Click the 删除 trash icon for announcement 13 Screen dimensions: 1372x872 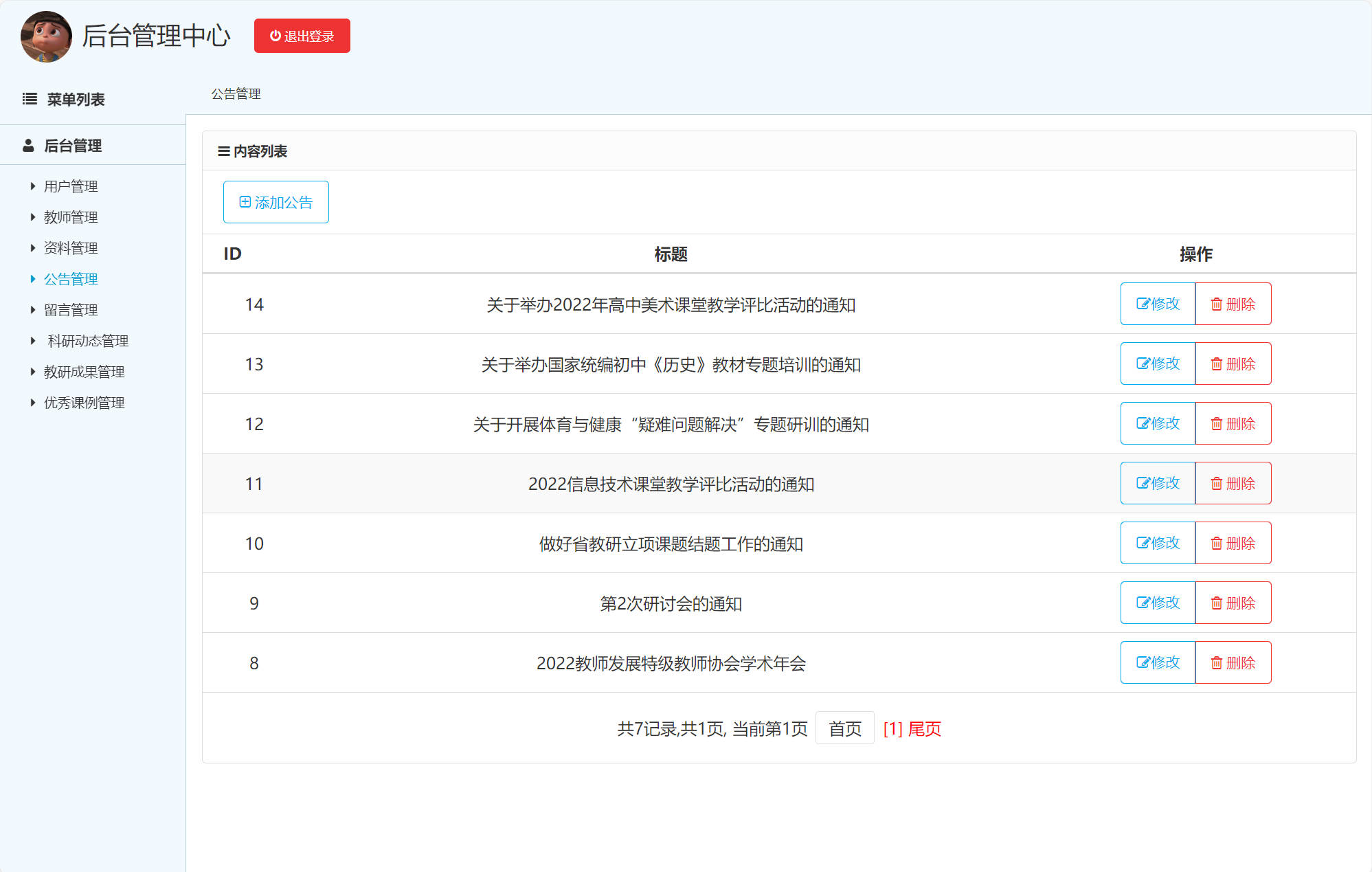click(x=1217, y=364)
